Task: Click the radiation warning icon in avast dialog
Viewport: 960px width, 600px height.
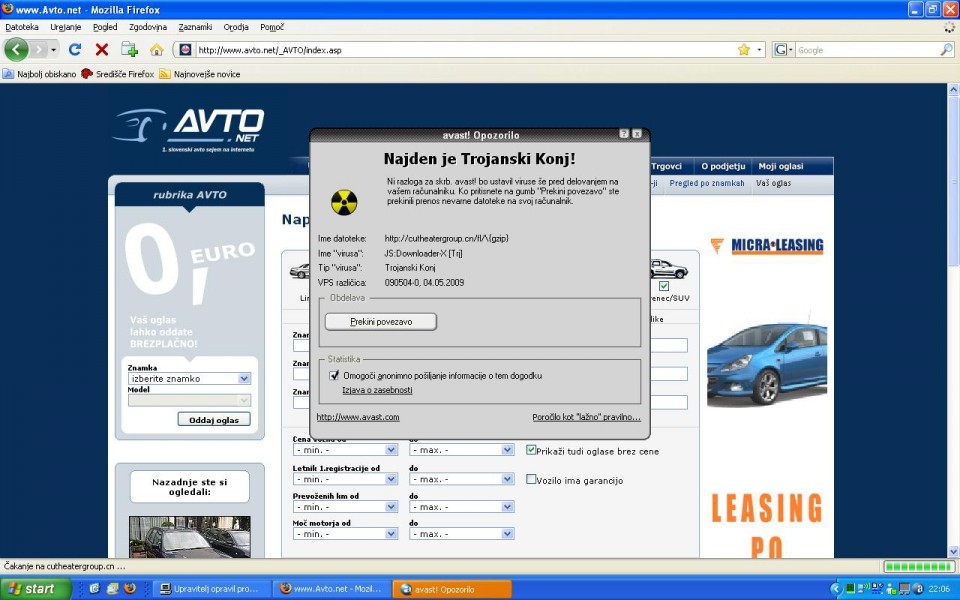Action: (344, 202)
